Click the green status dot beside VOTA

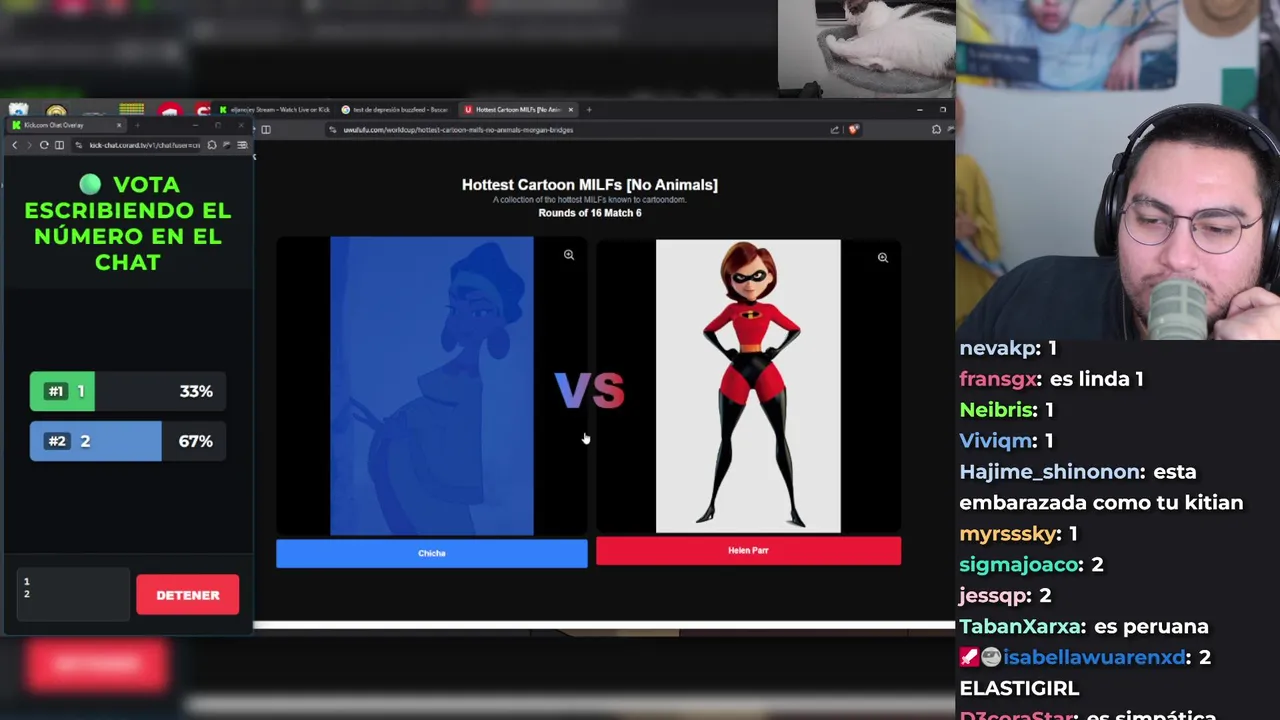pos(90,184)
